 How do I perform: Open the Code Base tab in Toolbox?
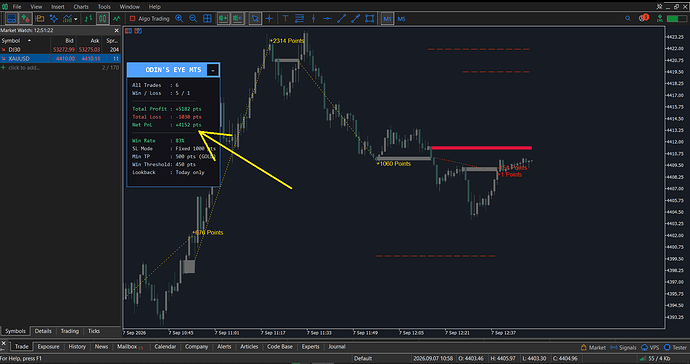click(280, 347)
